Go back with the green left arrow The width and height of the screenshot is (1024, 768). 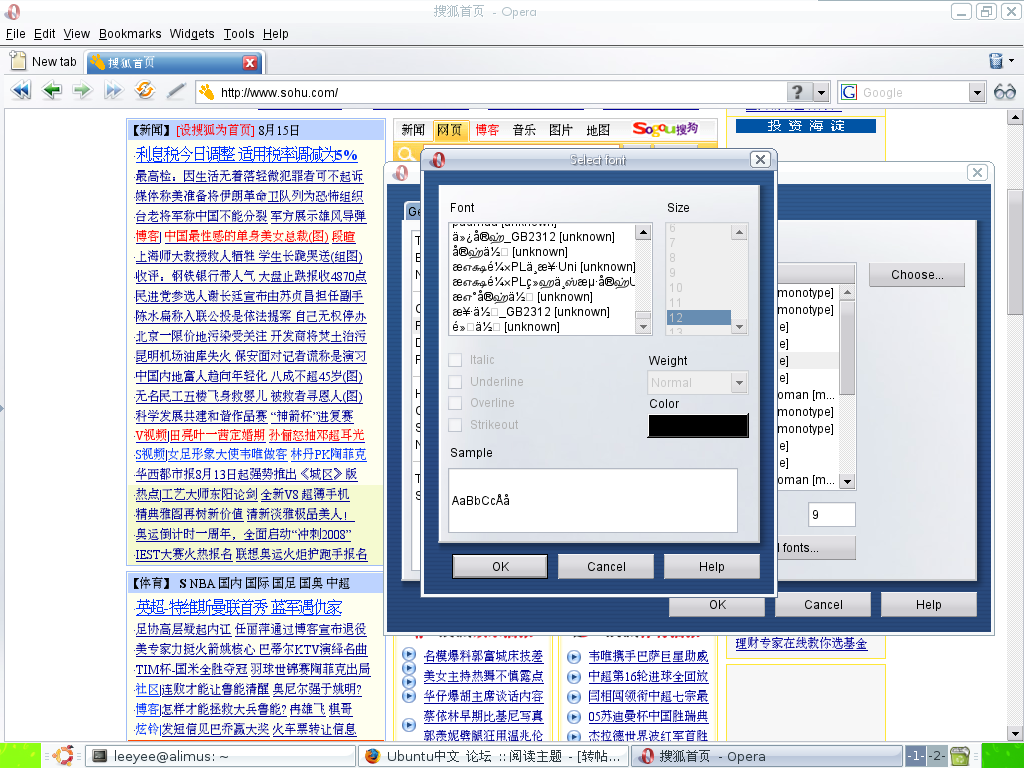[x=52, y=90]
